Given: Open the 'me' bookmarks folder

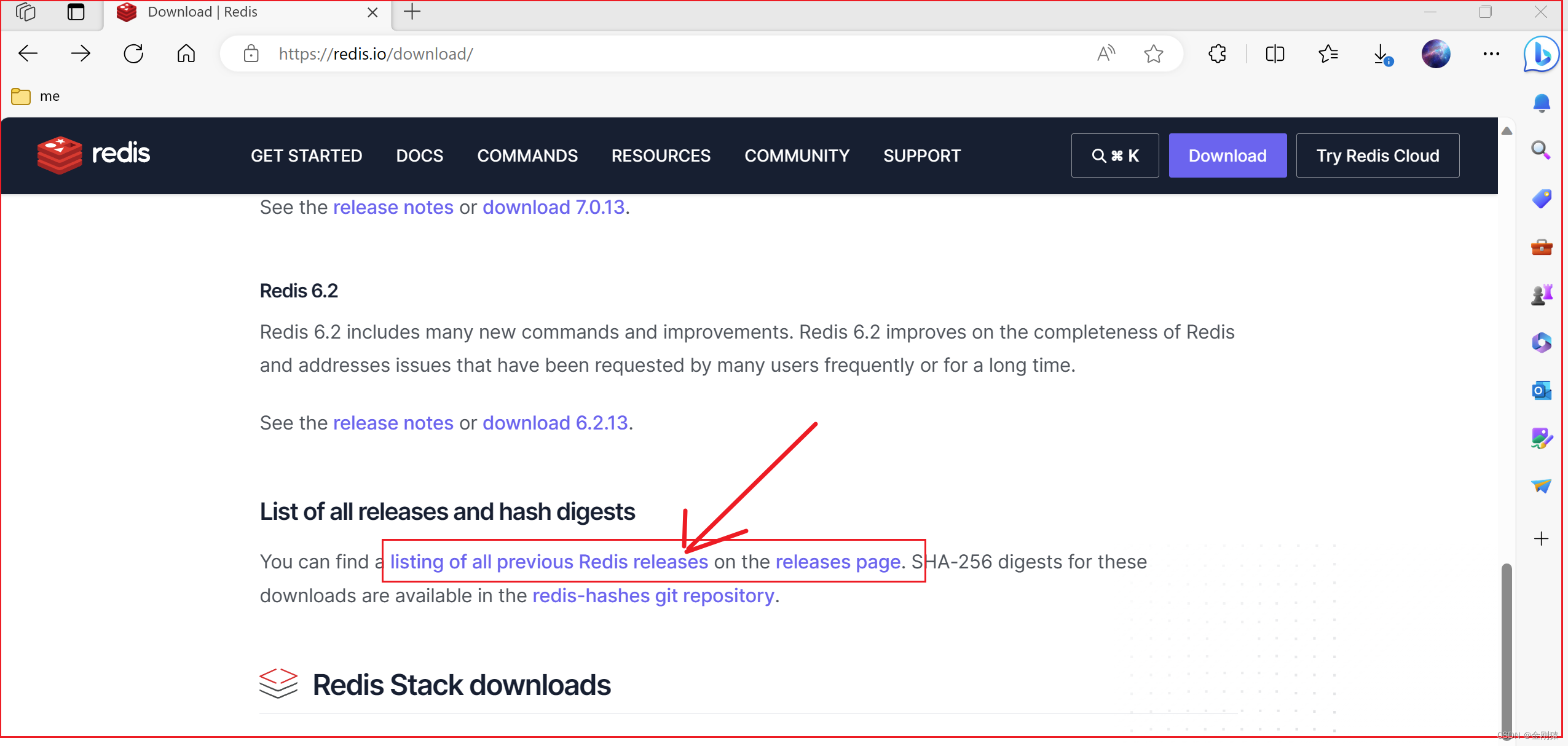Looking at the screenshot, I should 36,96.
